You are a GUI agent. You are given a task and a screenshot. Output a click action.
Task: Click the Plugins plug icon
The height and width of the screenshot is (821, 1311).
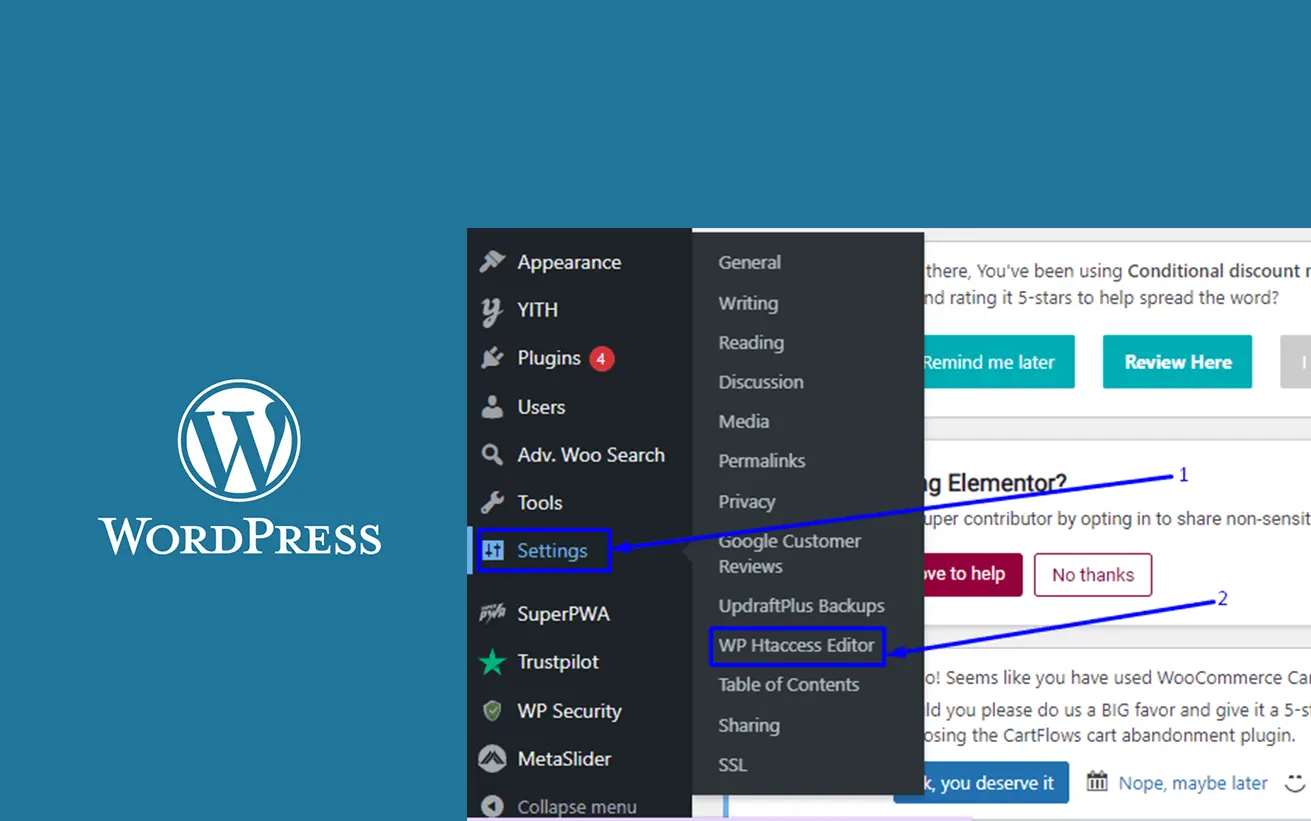pos(492,358)
